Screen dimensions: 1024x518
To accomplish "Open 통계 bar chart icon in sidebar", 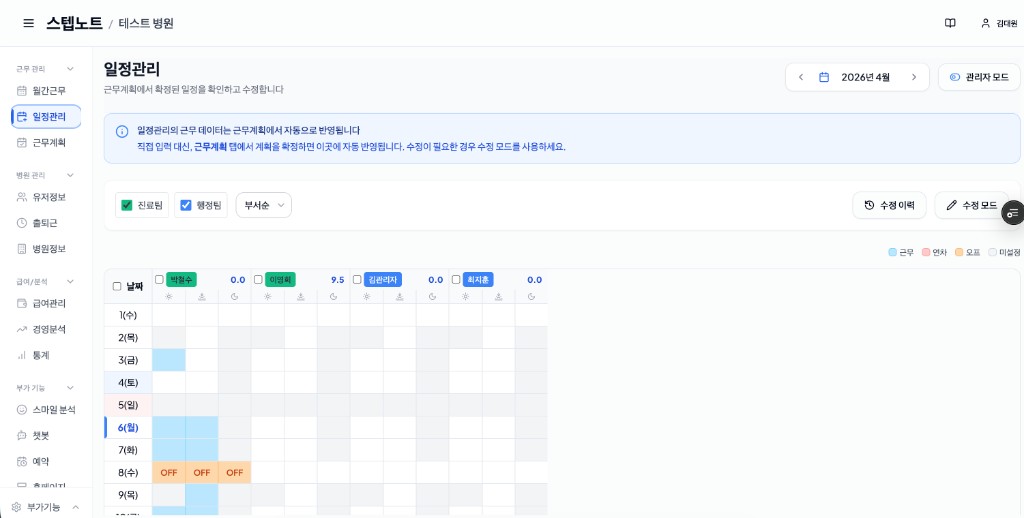I will tap(22, 355).
